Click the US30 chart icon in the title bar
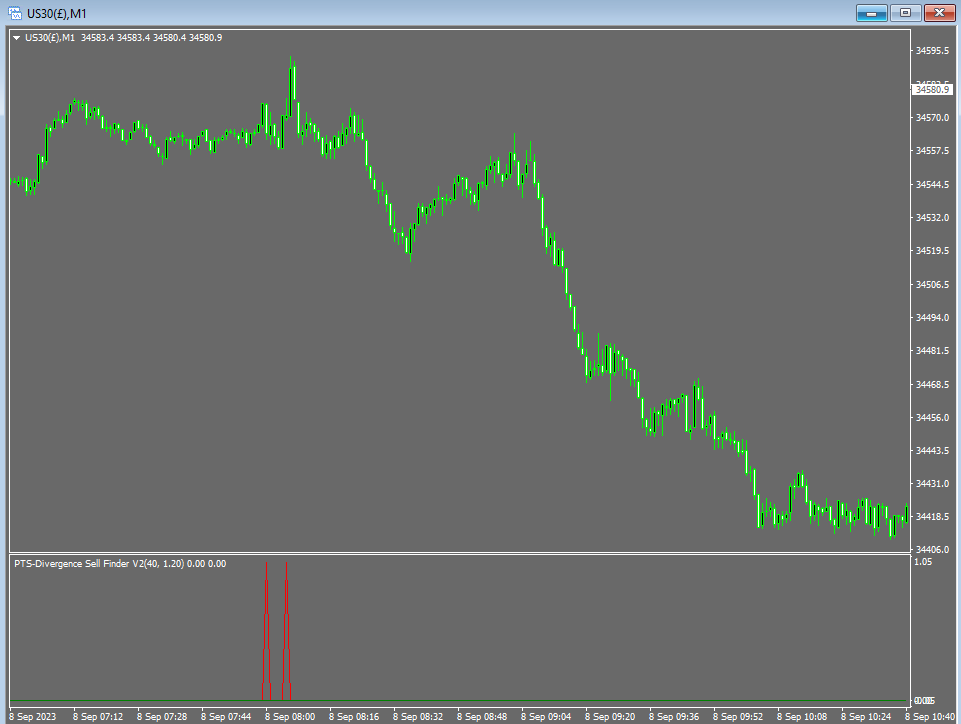Image resolution: width=961 pixels, height=724 pixels. point(13,13)
